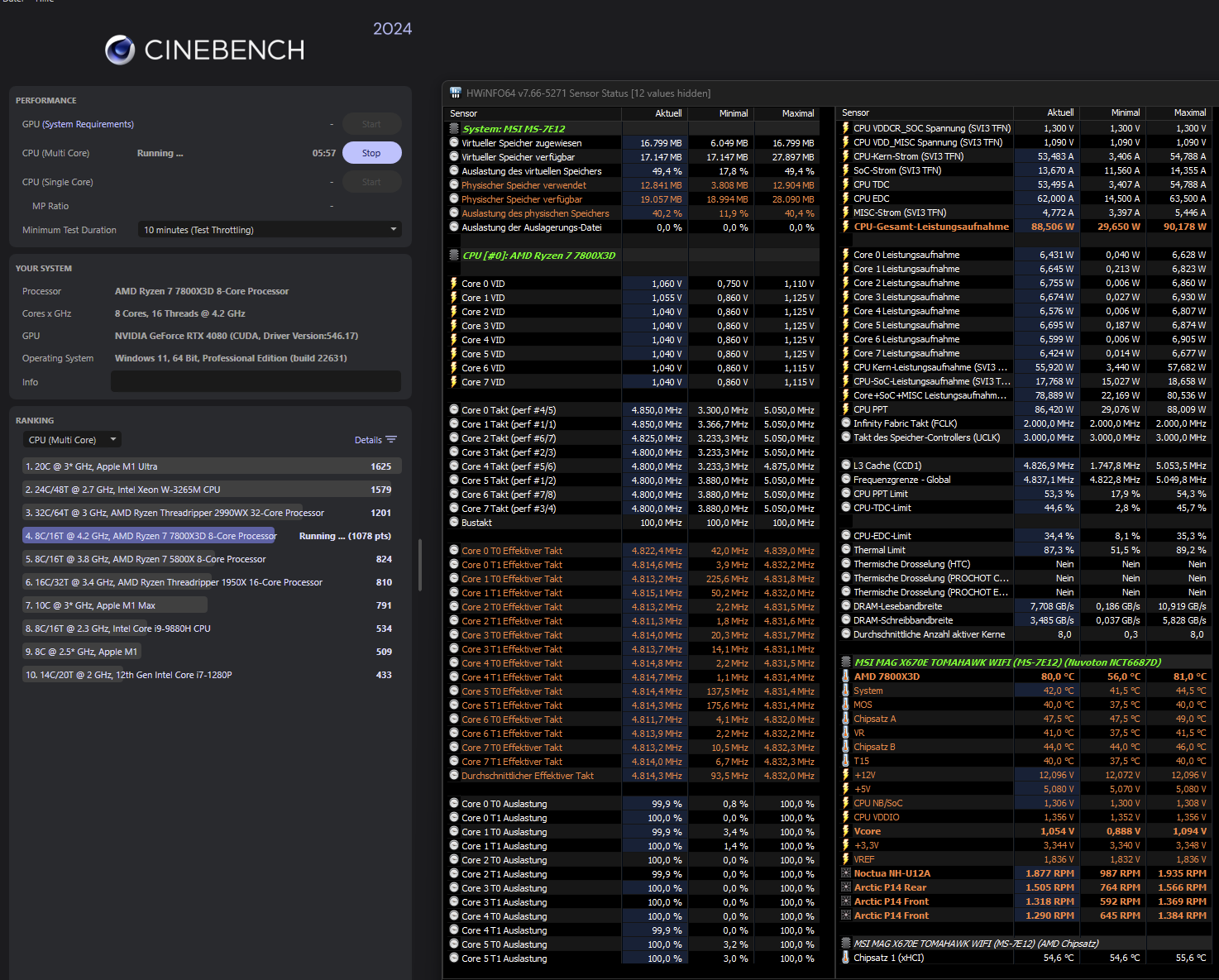
Task: Stop the running CPU Multi Core test
Action: [371, 153]
